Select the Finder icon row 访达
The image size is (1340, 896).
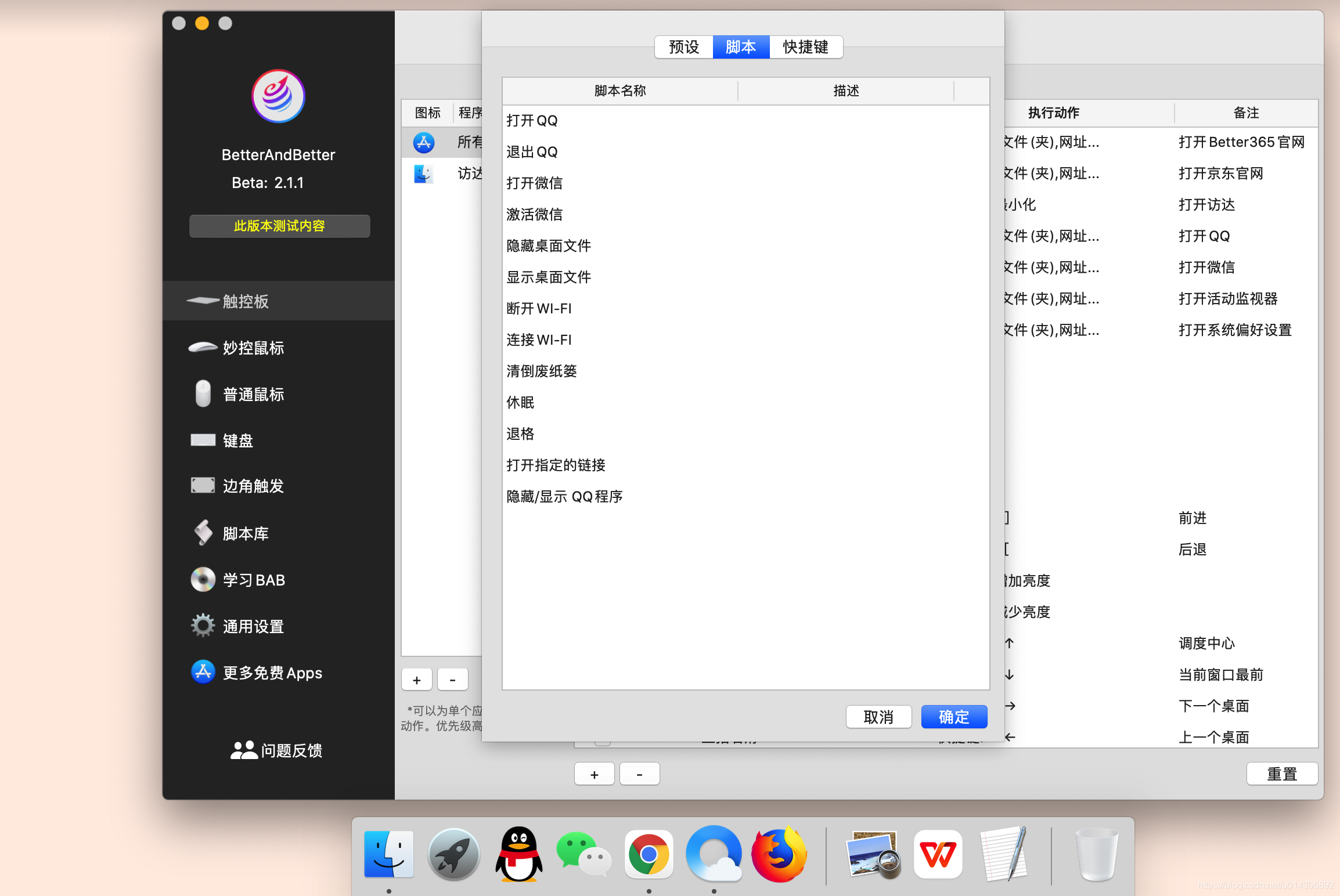pos(442,174)
